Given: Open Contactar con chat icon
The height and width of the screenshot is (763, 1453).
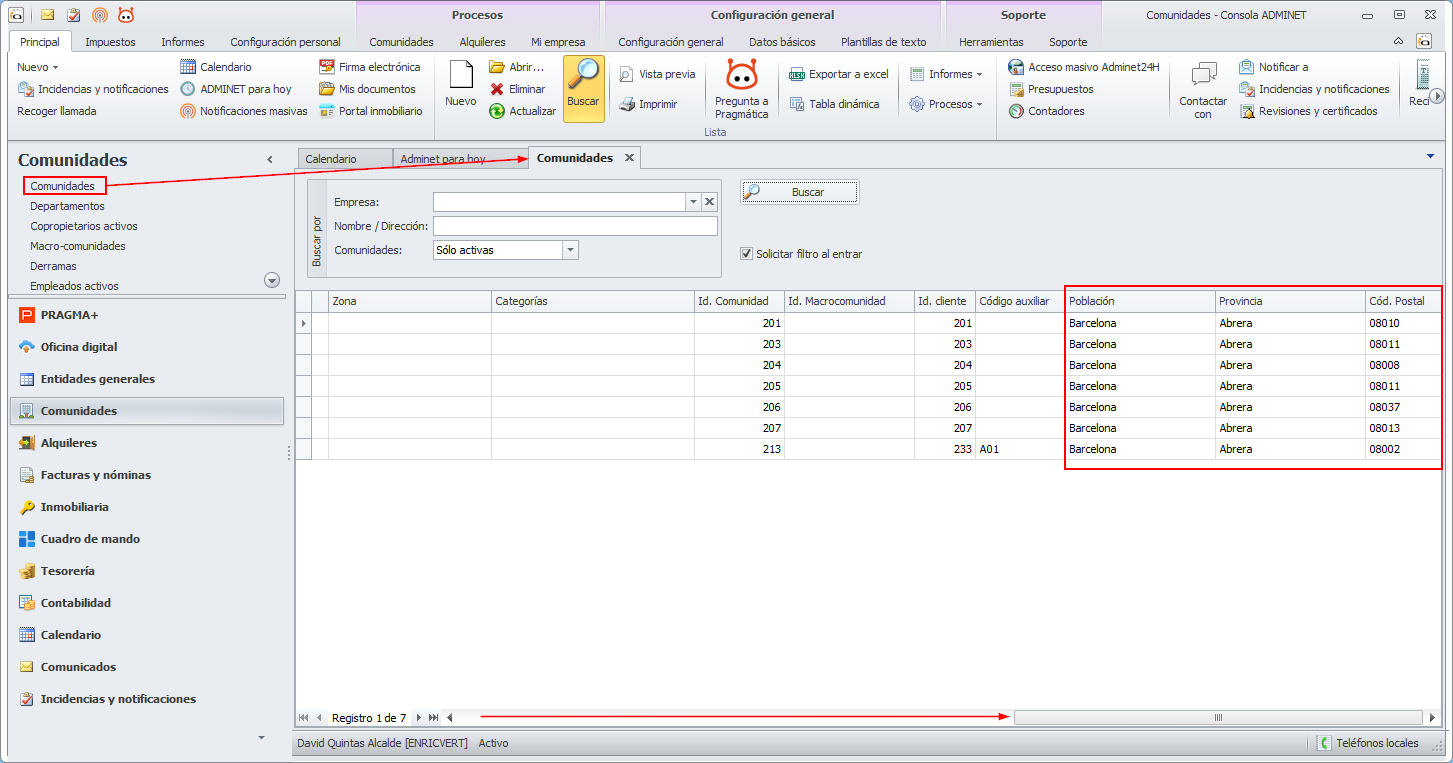Looking at the screenshot, I should pyautogui.click(x=1203, y=76).
